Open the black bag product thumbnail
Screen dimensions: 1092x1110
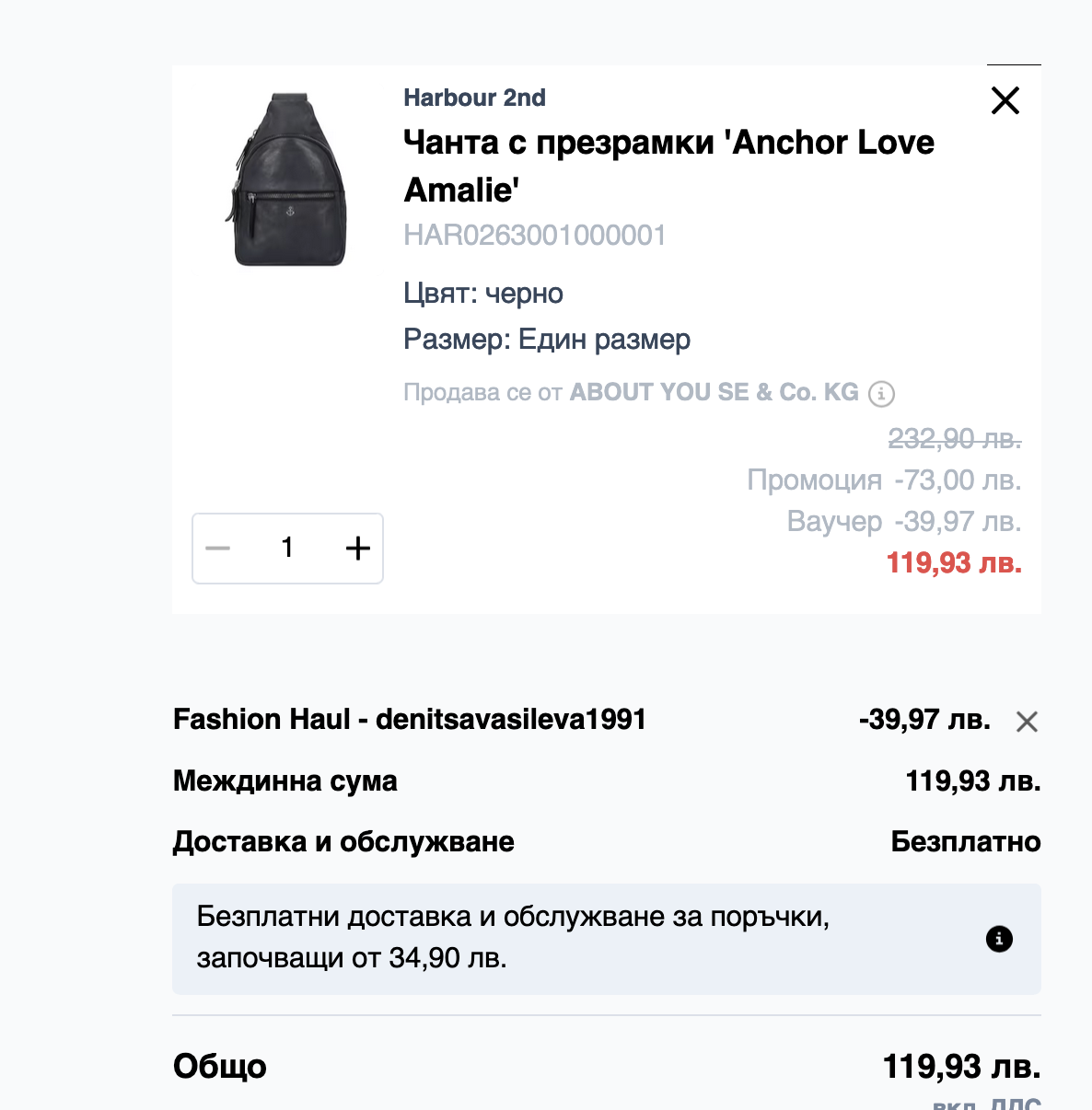(x=288, y=179)
